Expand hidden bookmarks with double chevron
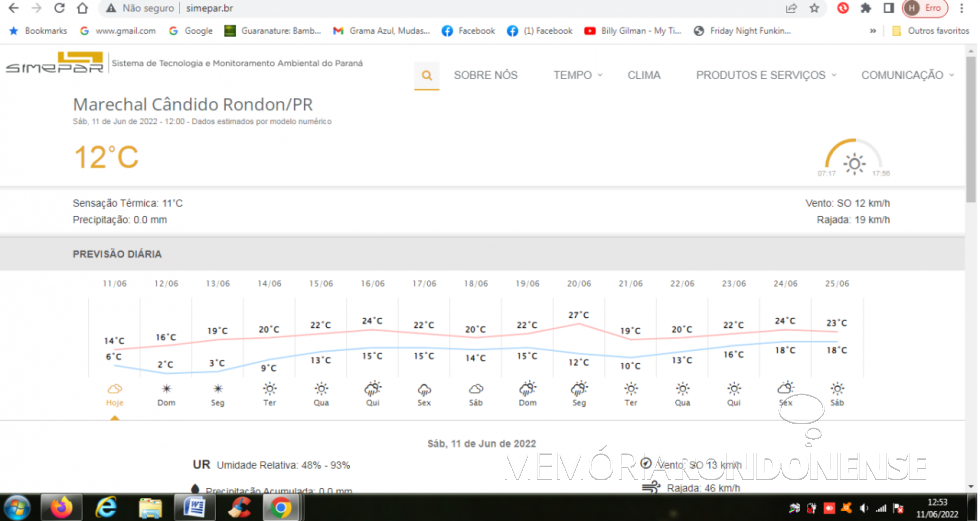This screenshot has height=521, width=980. (873, 31)
